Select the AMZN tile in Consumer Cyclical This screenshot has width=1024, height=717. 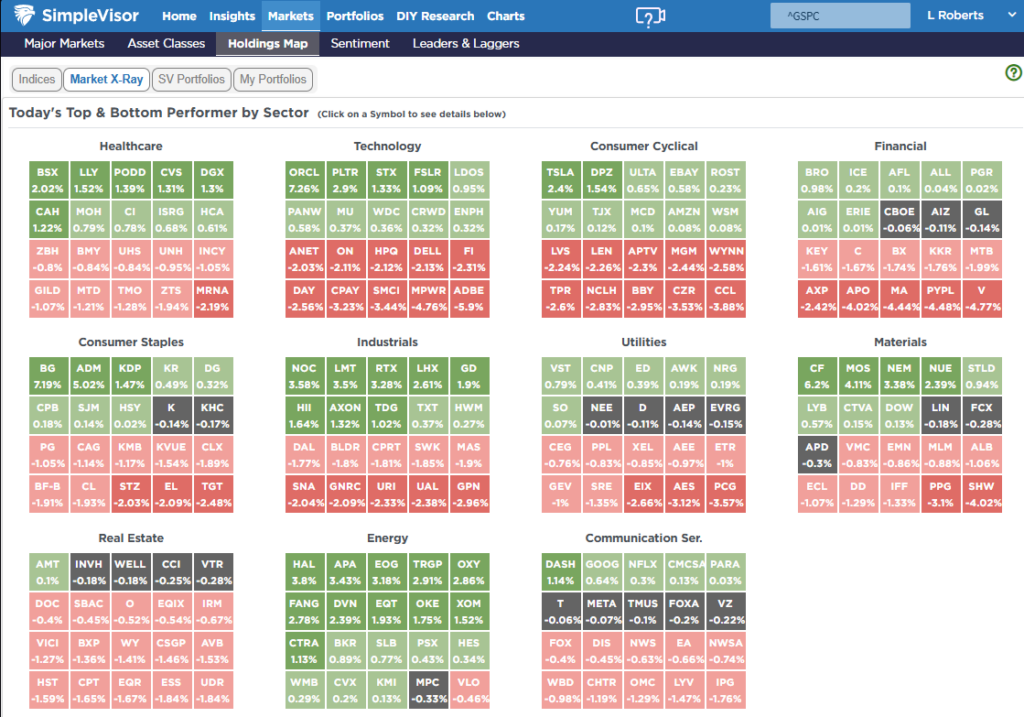coord(684,219)
